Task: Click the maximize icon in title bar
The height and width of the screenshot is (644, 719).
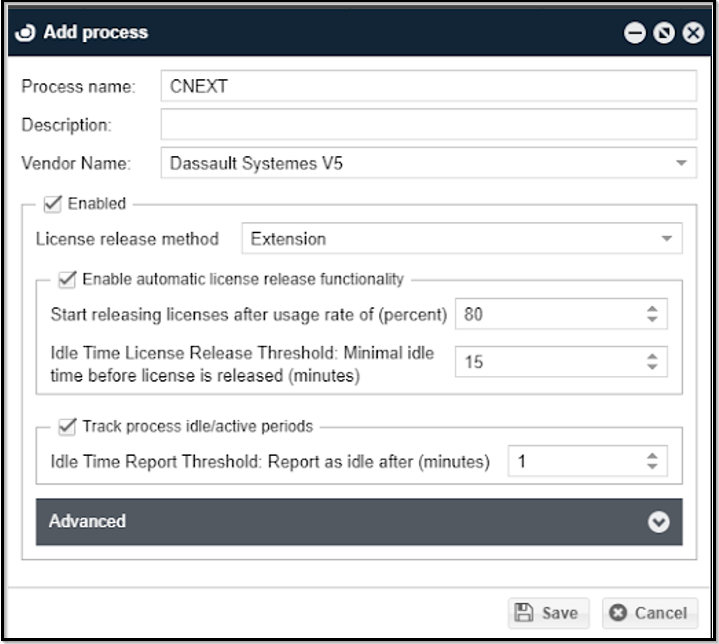Action: [663, 33]
